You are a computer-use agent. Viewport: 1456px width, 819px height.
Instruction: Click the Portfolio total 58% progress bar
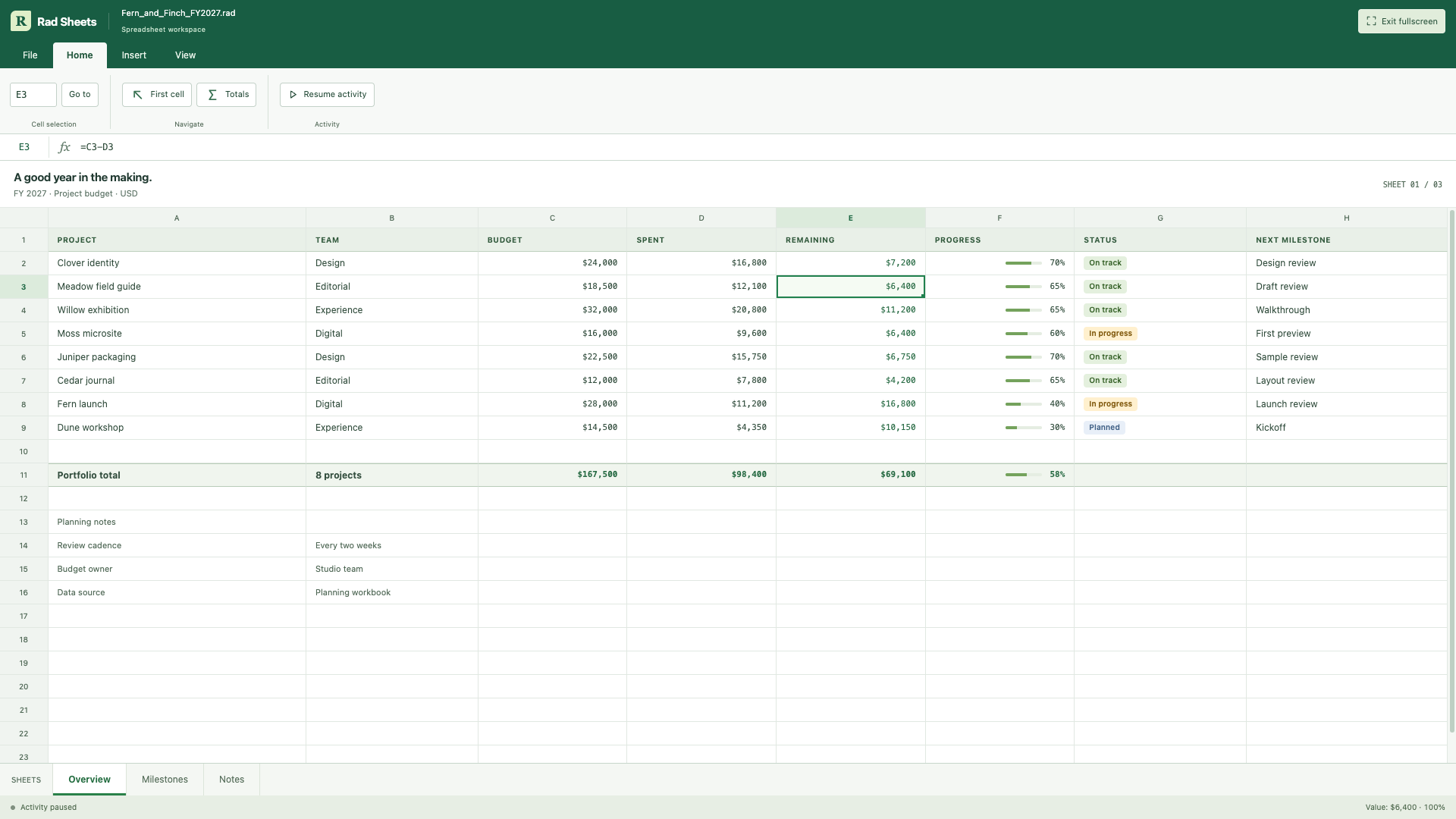click(x=1024, y=475)
